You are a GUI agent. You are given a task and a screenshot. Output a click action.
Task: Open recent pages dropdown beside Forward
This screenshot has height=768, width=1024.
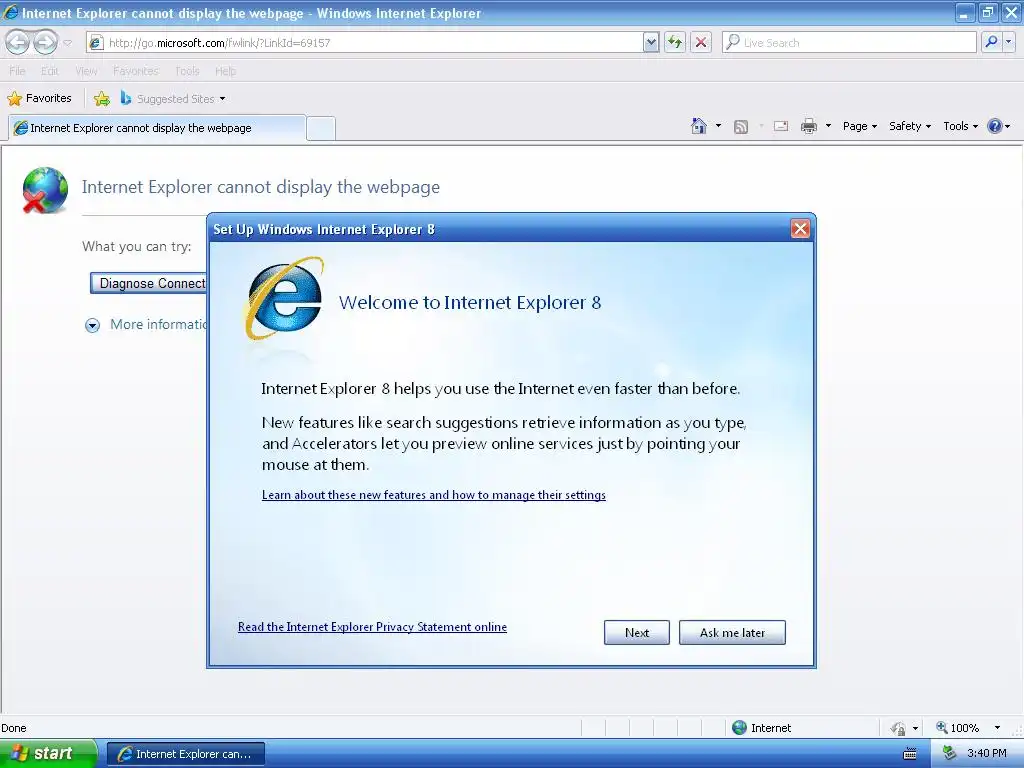click(67, 43)
